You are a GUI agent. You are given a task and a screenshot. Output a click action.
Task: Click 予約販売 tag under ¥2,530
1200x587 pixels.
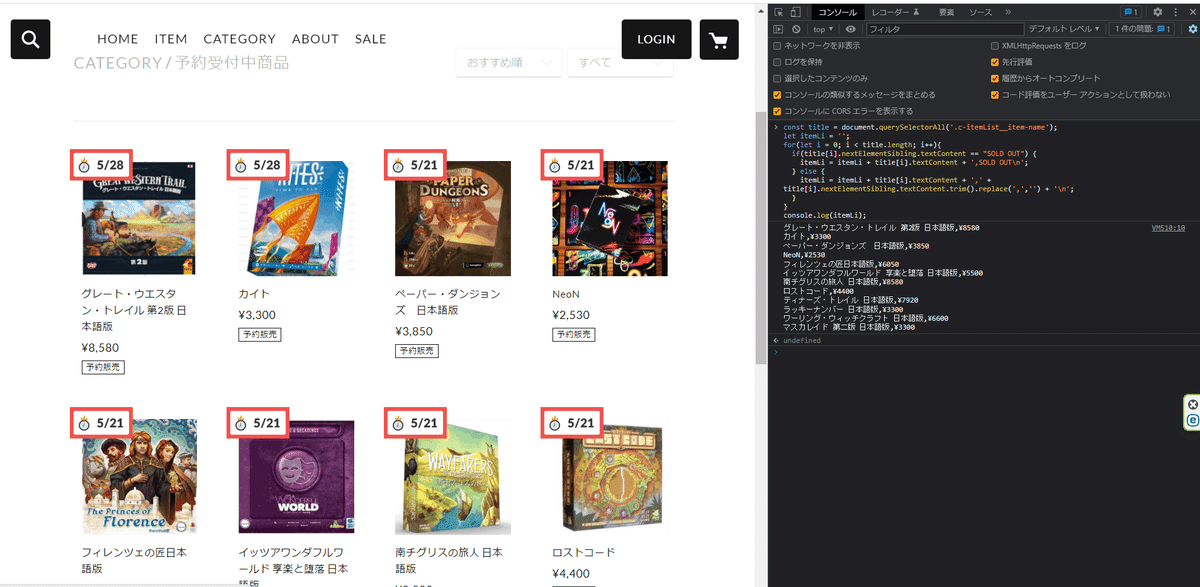573,334
